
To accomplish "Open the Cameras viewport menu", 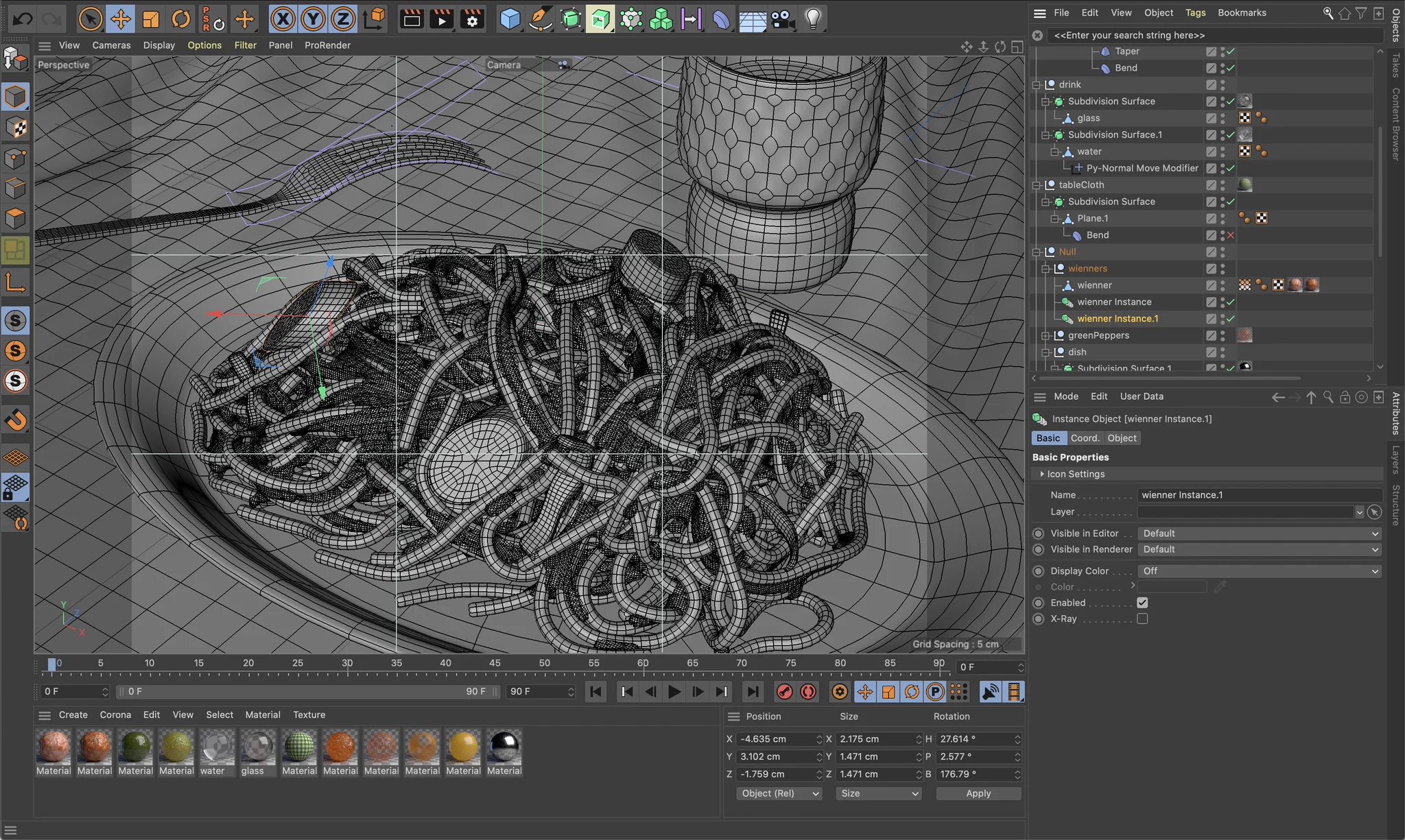I will [111, 45].
